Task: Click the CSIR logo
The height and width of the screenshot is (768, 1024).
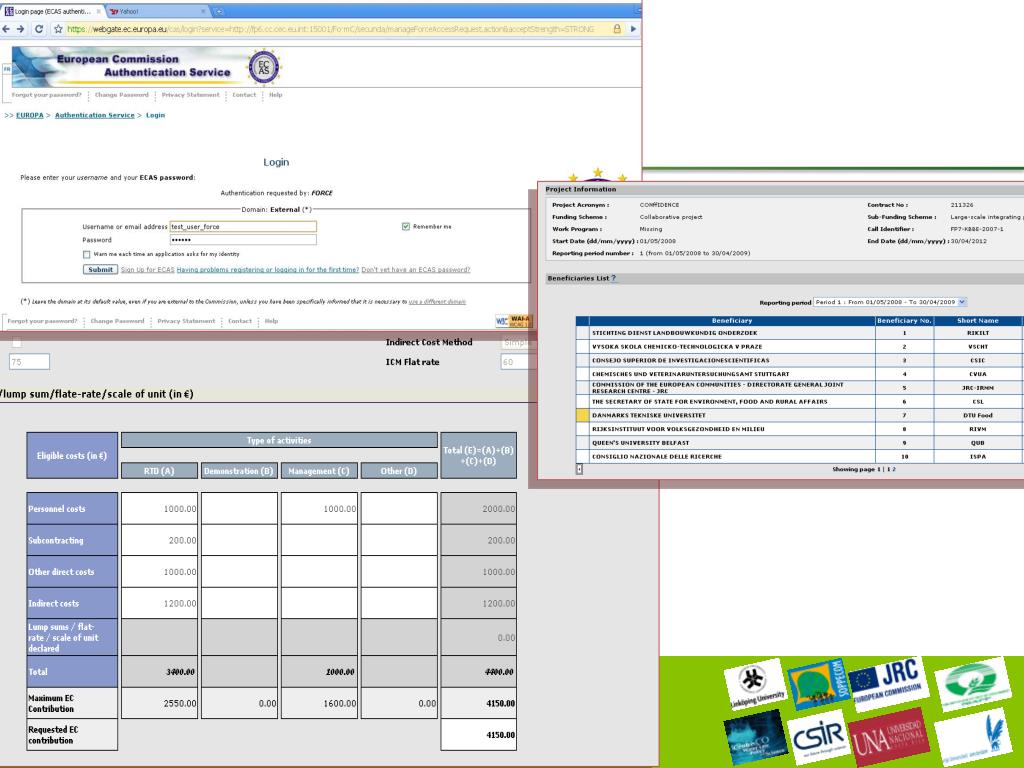Action: [x=819, y=737]
